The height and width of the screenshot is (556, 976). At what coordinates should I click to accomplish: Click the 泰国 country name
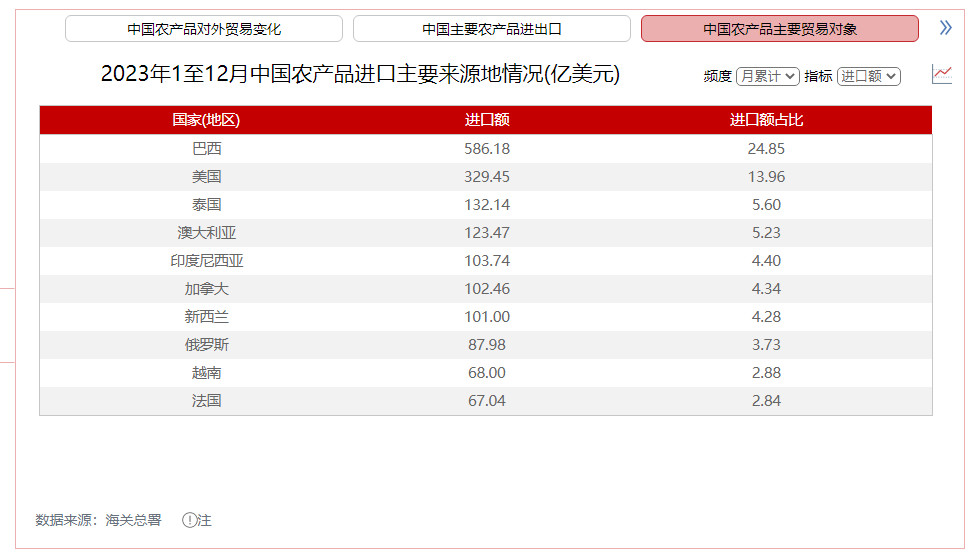coord(206,205)
